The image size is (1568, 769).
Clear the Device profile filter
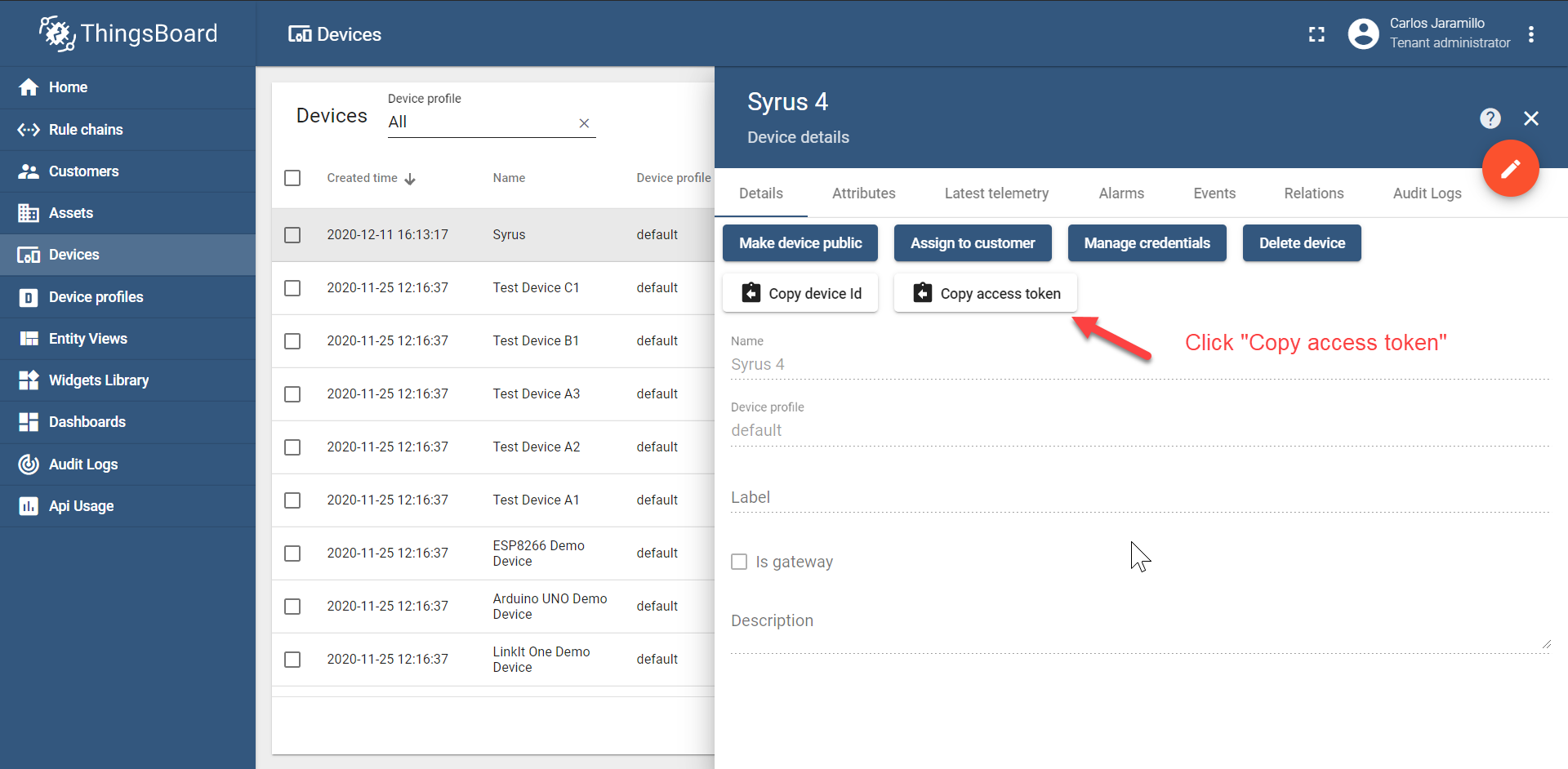coord(584,123)
